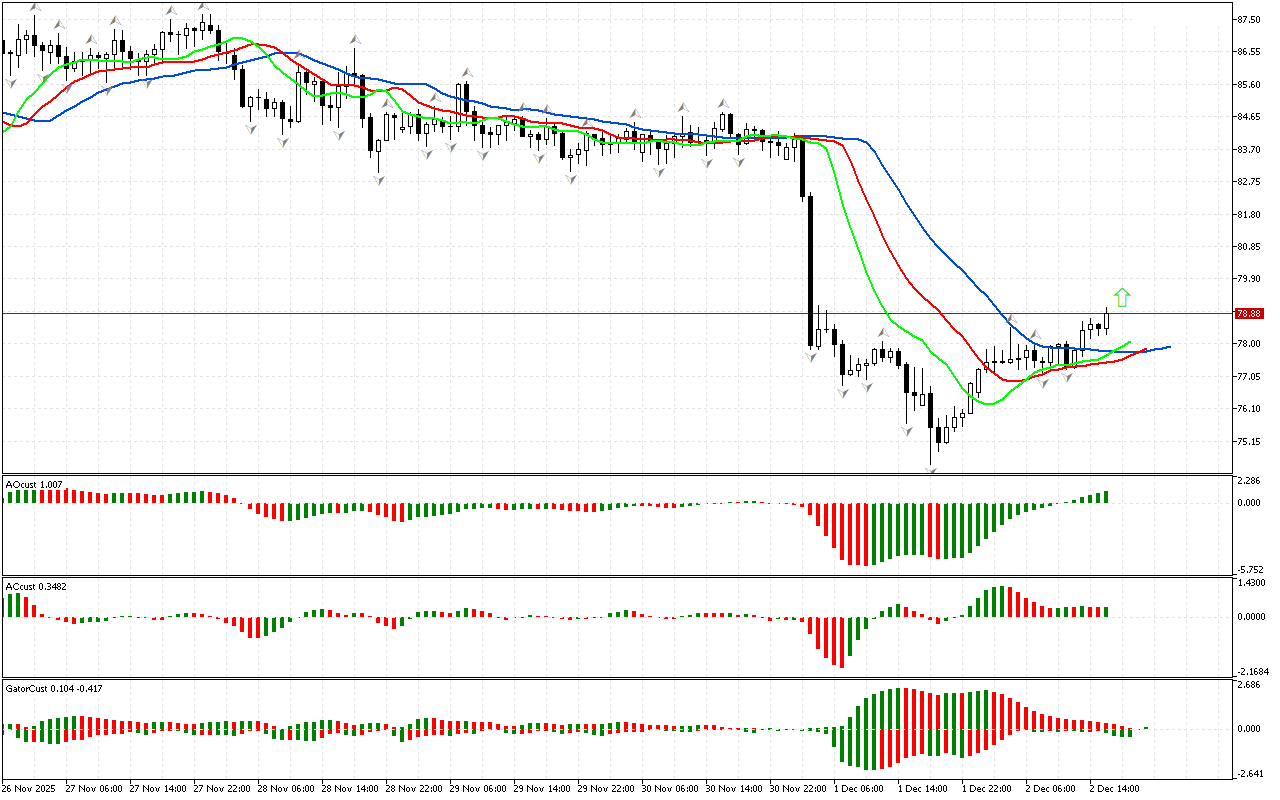Screen dimensions: 1280x800
Task: Click the latest white candle under the green arrow
Action: [x=1107, y=320]
